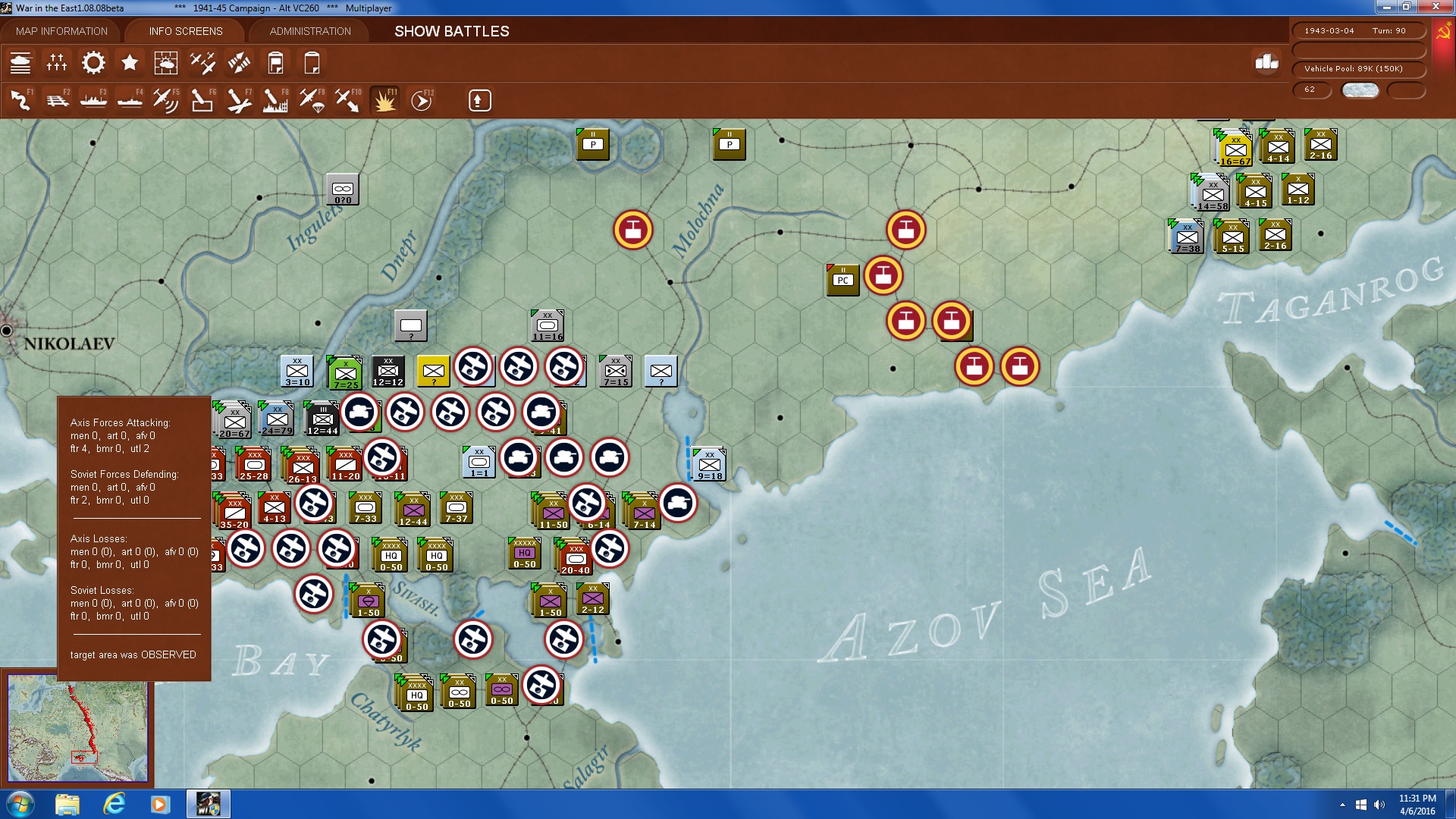Viewport: 1456px width, 819px height.
Task: Open Internet Explorer from the taskbar
Action: (114, 804)
